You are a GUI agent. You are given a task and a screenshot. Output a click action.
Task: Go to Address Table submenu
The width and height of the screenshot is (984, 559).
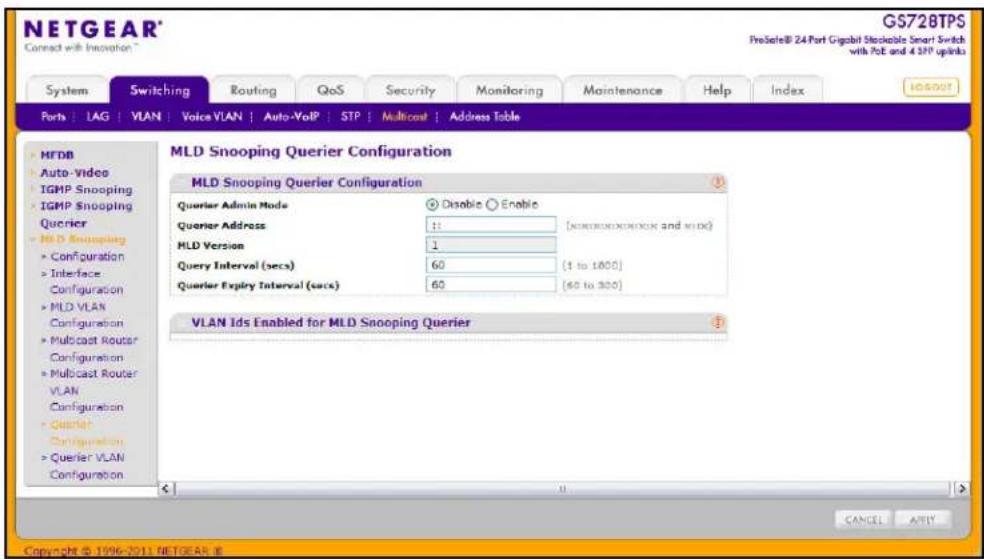pyautogui.click(x=484, y=117)
